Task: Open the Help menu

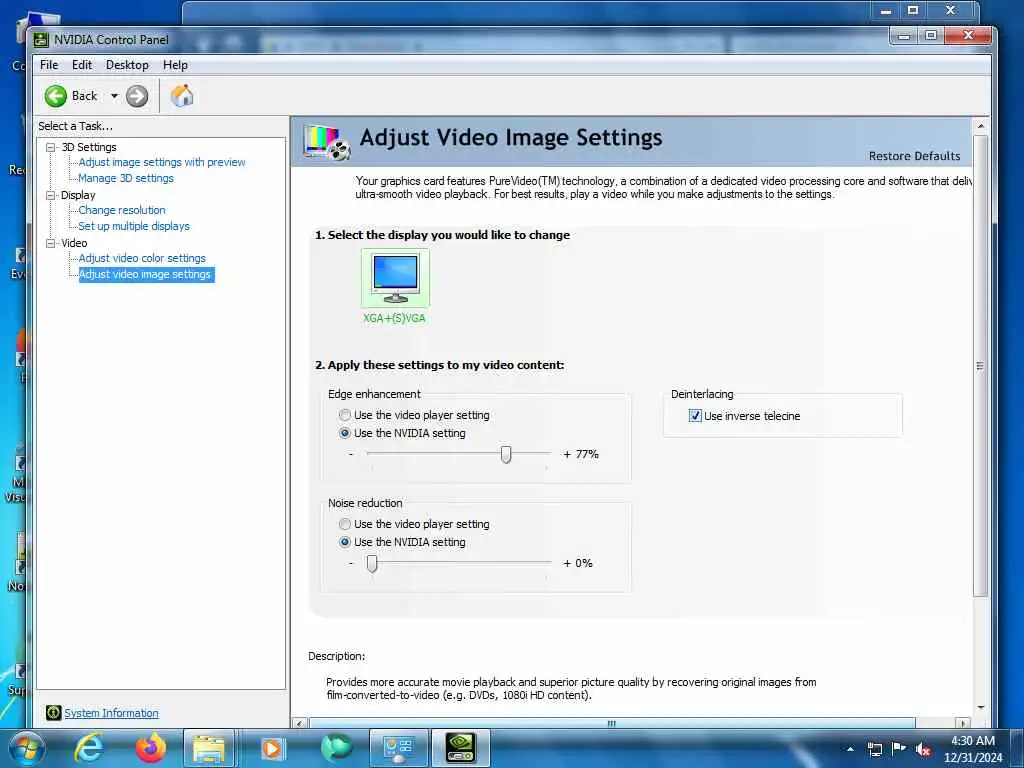Action: pos(175,65)
